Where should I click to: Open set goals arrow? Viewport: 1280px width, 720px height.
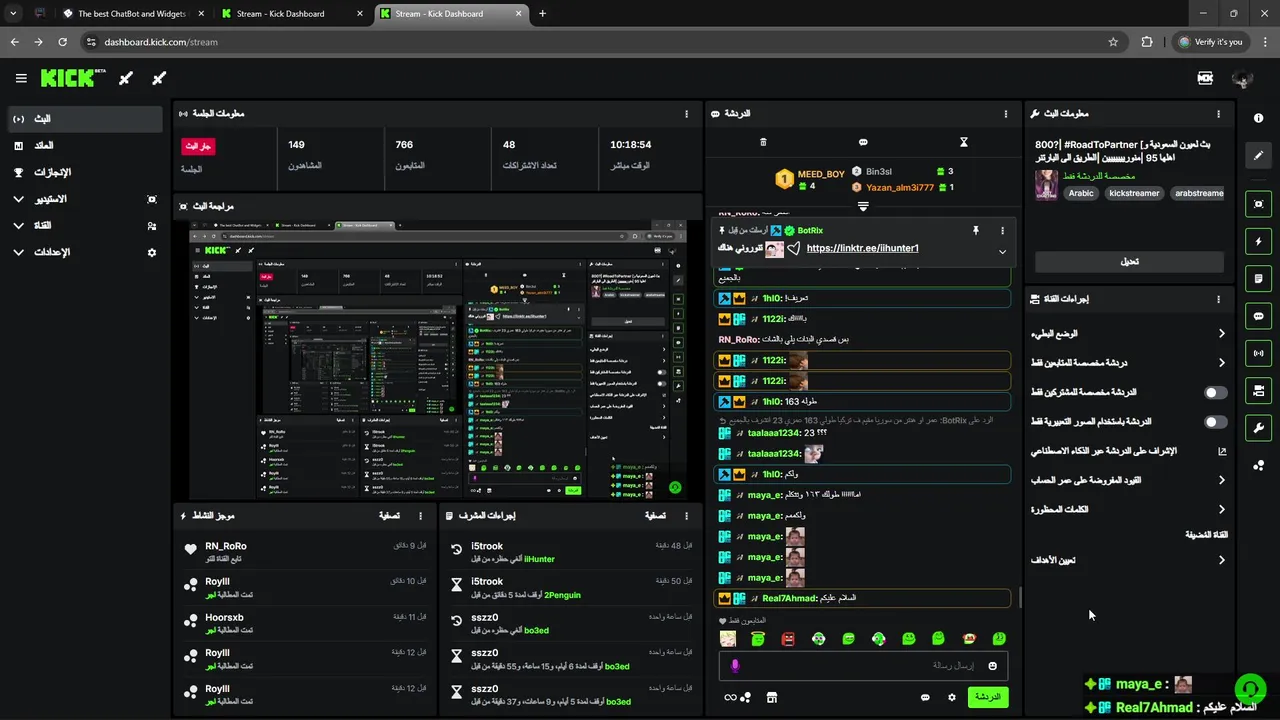pos(1221,561)
